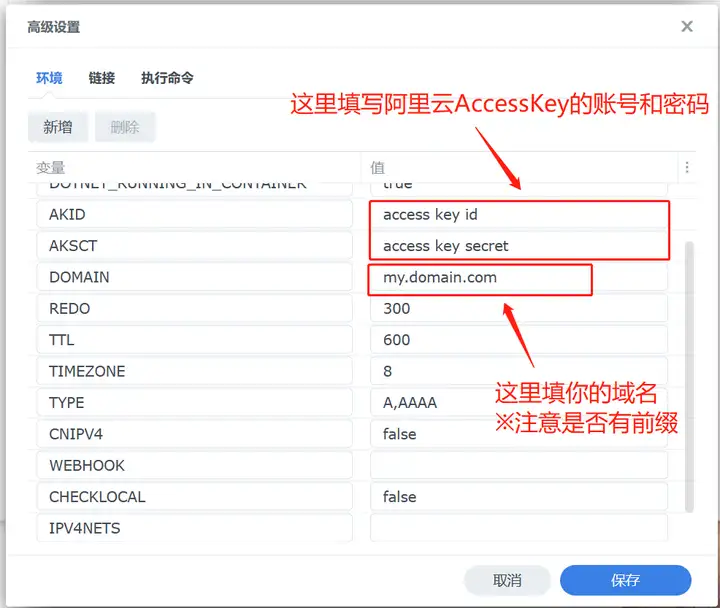This screenshot has width=720, height=608.
Task: Click the 新增 button
Action: coord(58,127)
